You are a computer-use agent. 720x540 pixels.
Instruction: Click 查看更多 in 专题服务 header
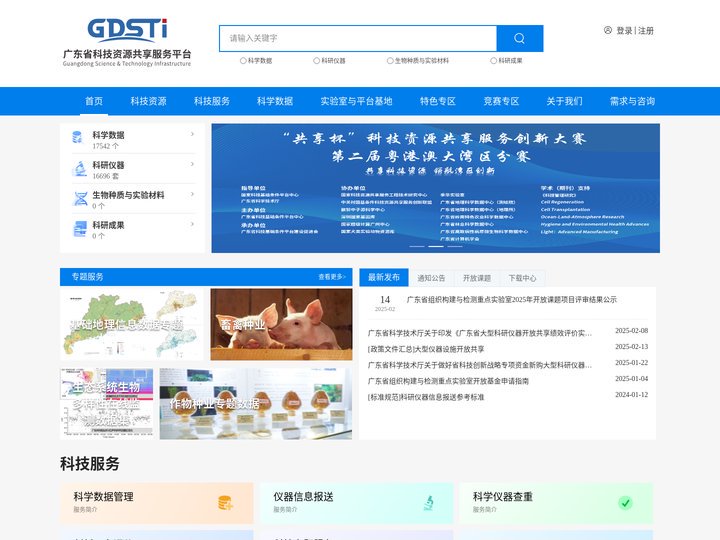click(332, 277)
